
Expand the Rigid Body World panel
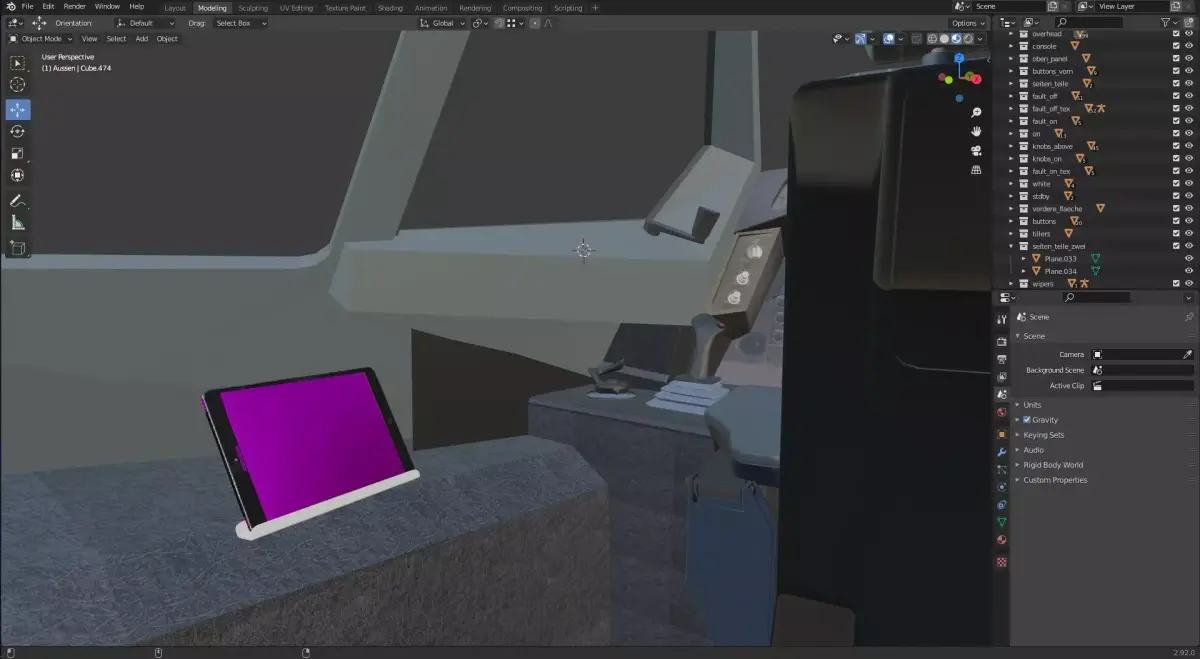click(x=1053, y=465)
